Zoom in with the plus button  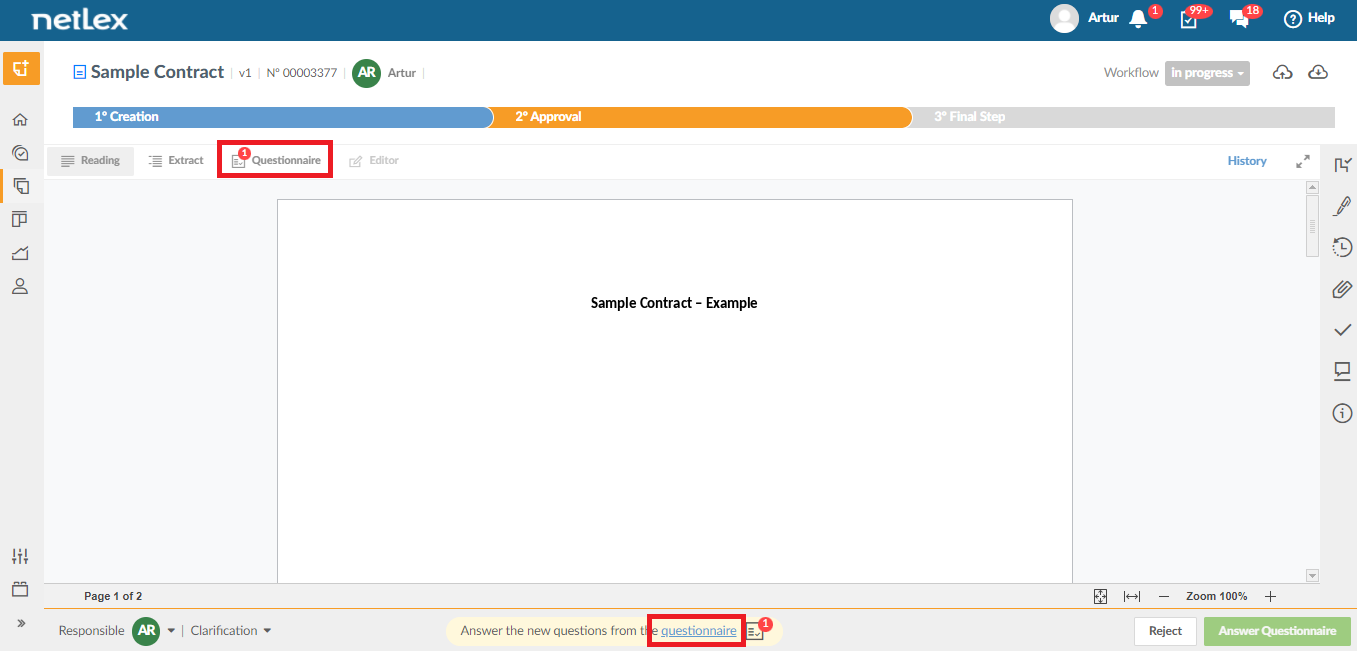pos(1270,596)
